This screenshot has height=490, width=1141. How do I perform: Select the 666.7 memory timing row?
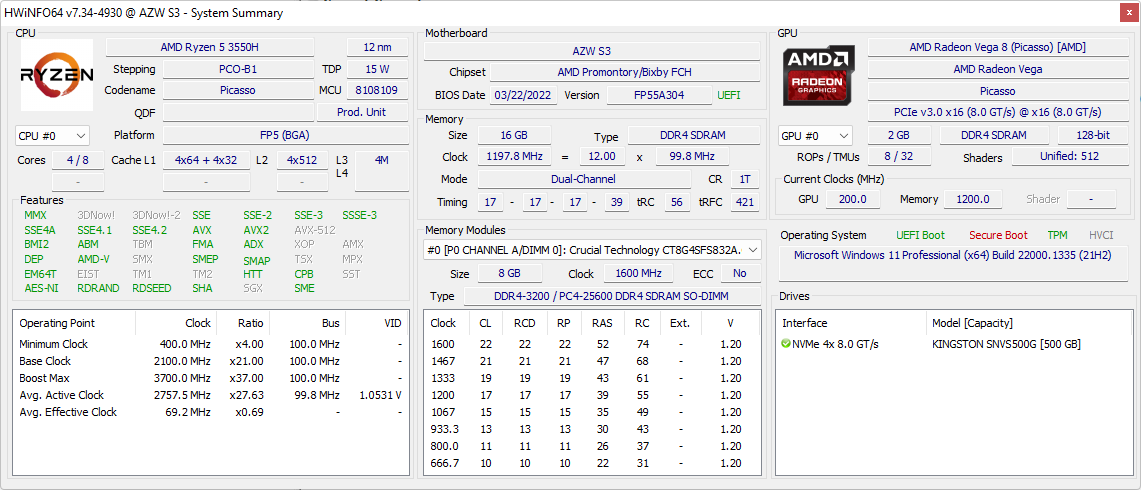point(592,463)
